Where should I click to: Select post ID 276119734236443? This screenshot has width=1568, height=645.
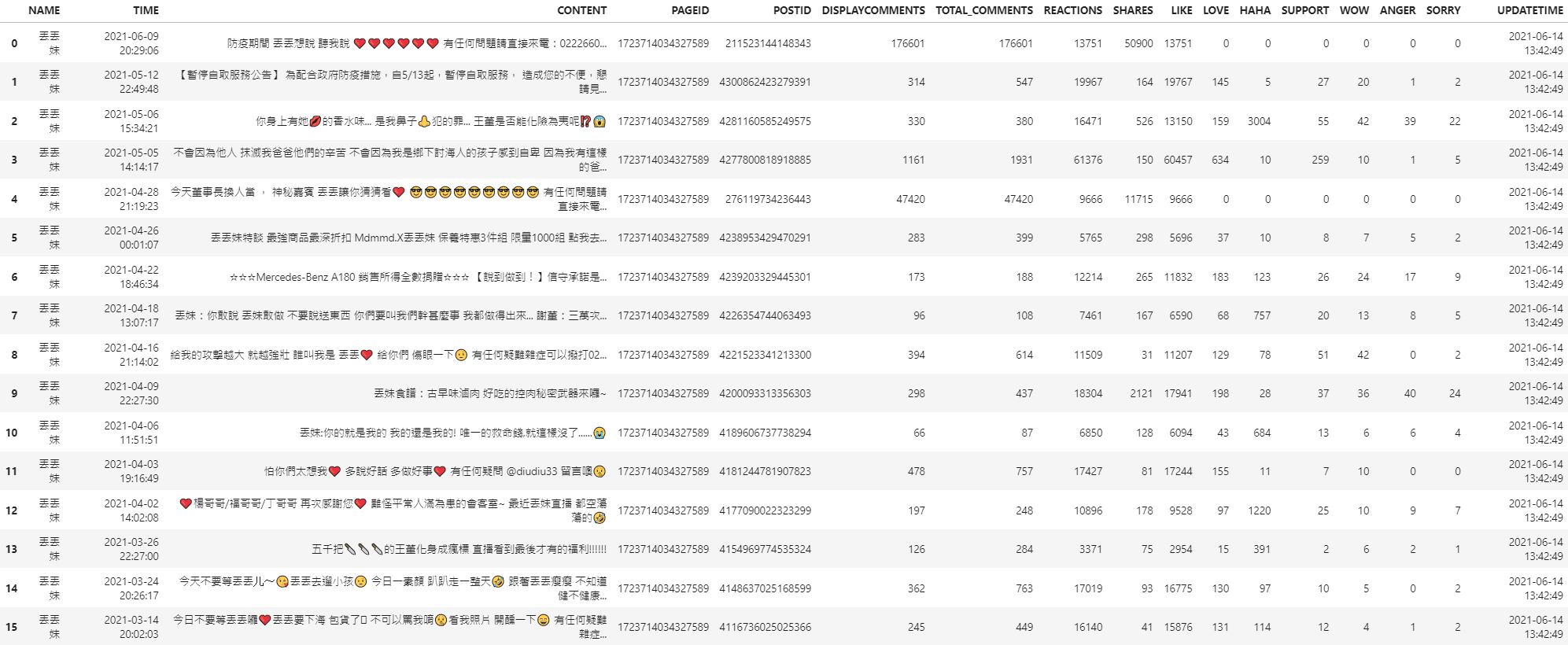coord(768,199)
